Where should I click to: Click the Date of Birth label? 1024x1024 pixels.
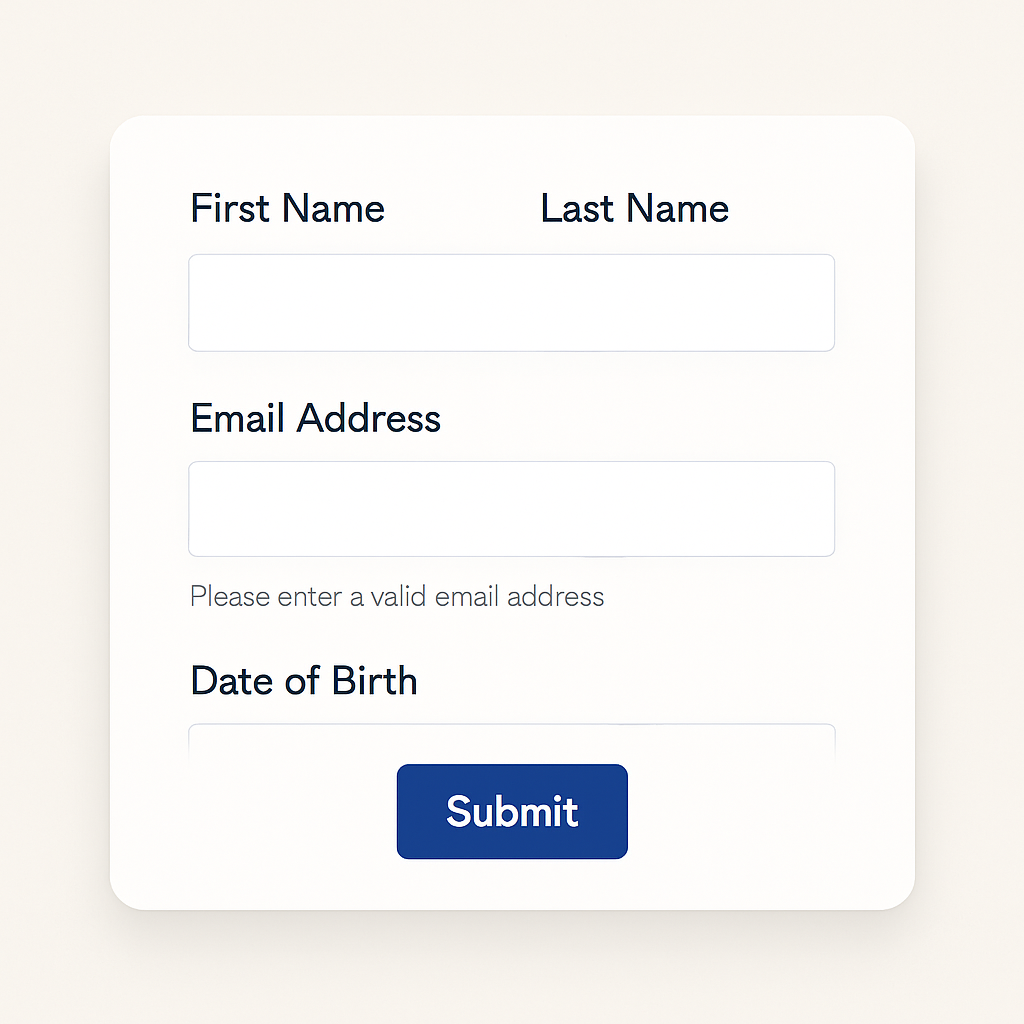[x=303, y=681]
